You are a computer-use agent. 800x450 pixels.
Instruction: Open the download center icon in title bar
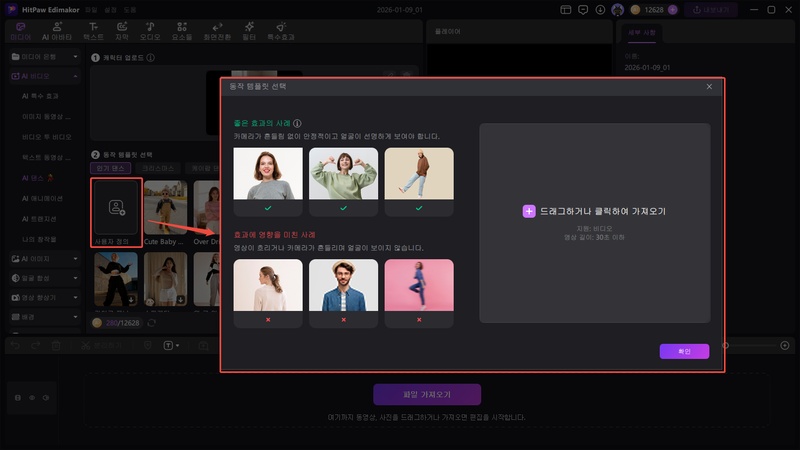click(x=600, y=10)
